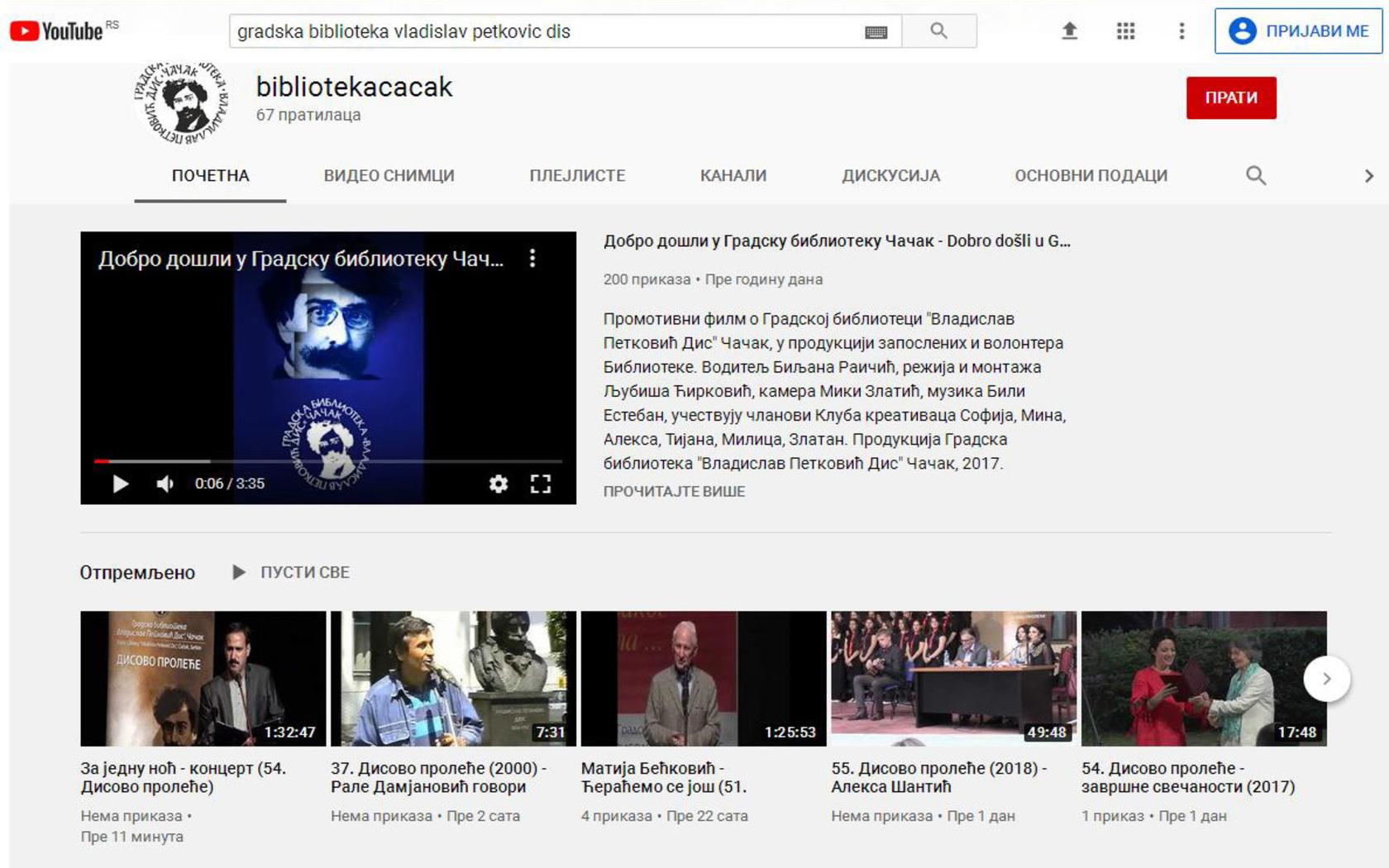Show next videos in the uploads carousel
Viewport: 1389px width, 868px height.
(1326, 679)
